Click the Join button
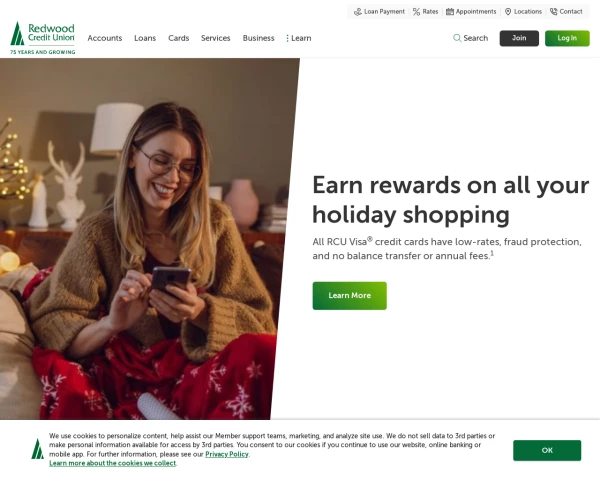The image size is (600, 480). click(x=519, y=38)
